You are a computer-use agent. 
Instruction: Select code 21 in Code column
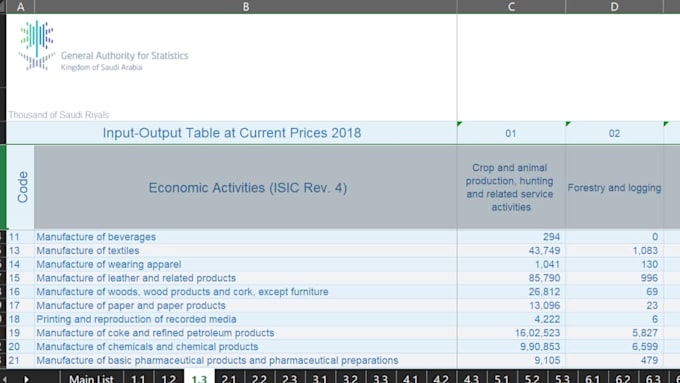click(20, 360)
